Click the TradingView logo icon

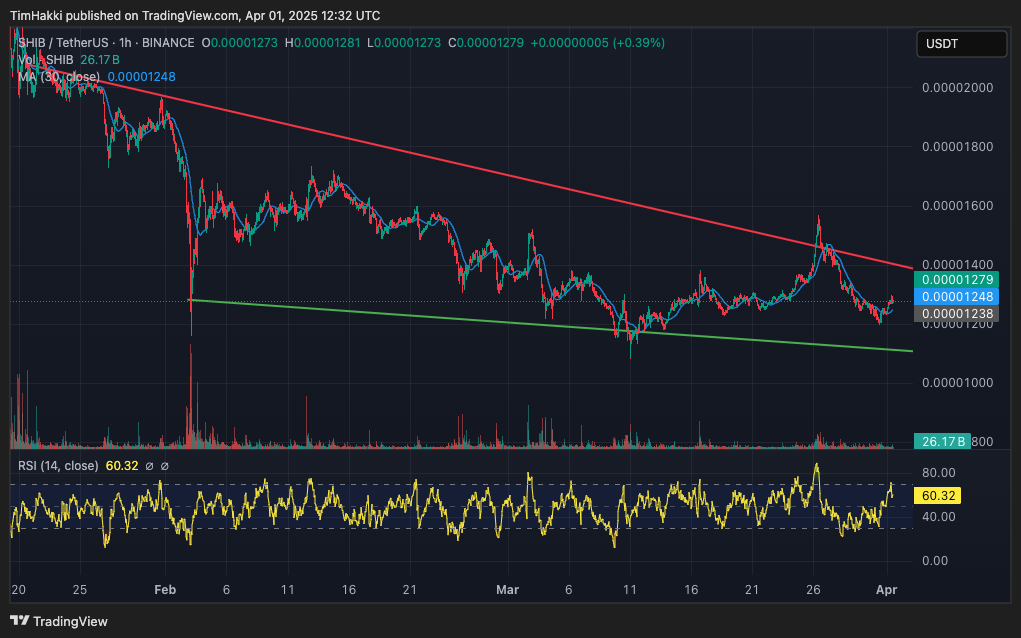[x=20, y=621]
